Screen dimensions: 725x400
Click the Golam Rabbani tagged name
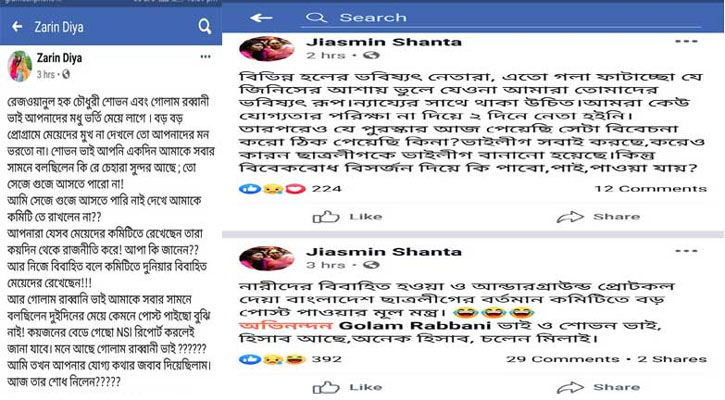tap(415, 326)
